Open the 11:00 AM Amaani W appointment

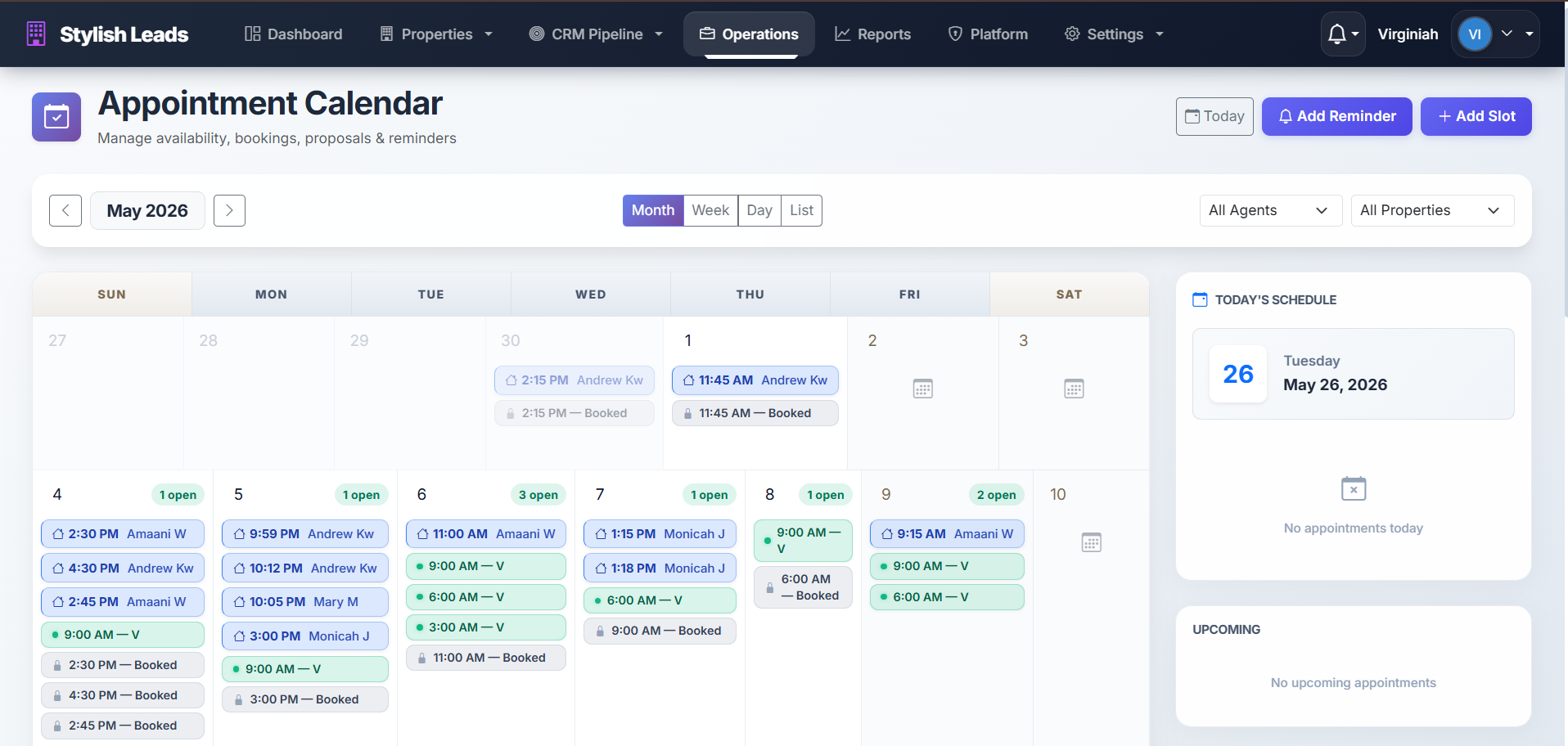tap(486, 534)
